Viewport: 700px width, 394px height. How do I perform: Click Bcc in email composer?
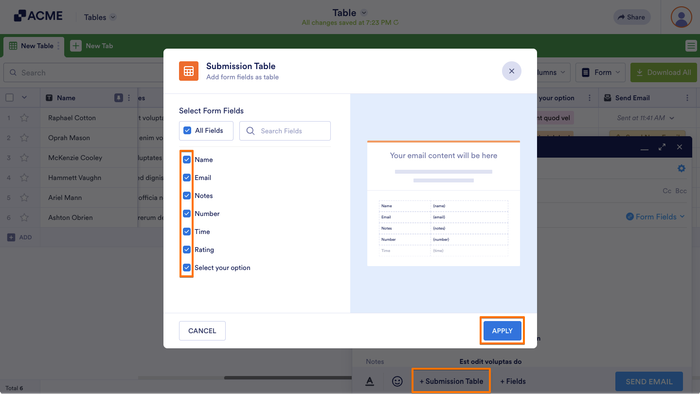coord(681,191)
